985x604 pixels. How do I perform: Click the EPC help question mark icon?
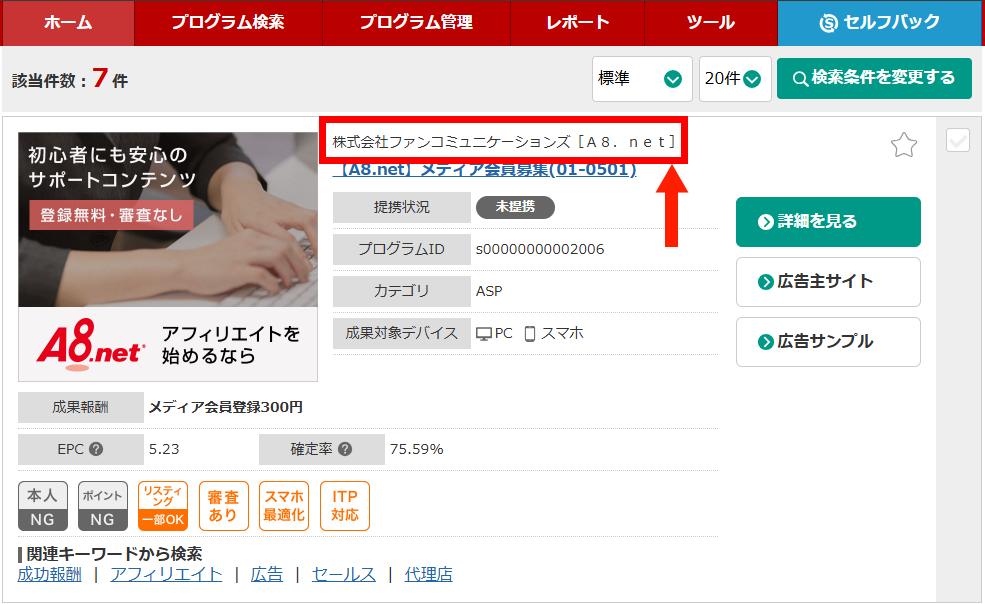(96, 449)
